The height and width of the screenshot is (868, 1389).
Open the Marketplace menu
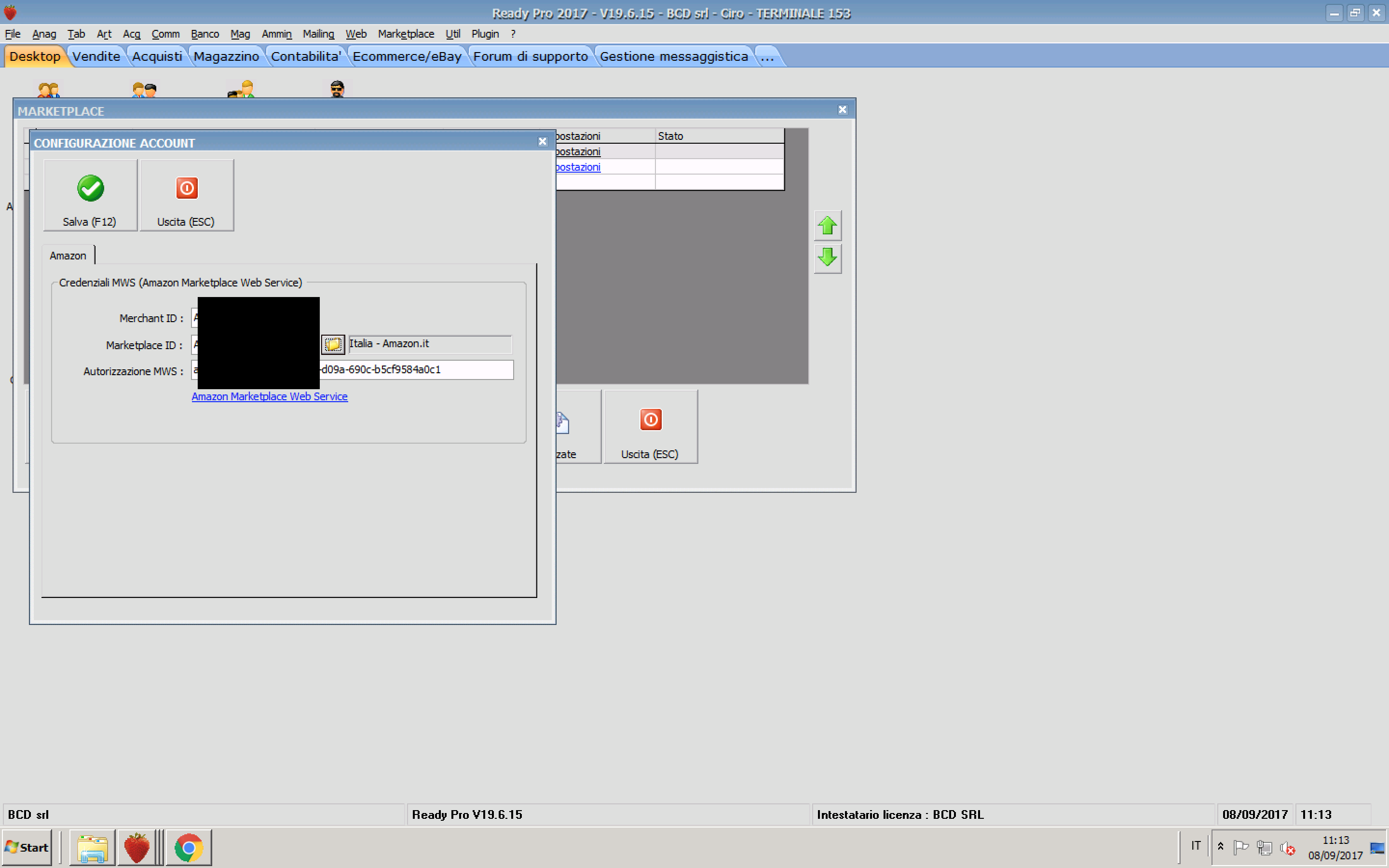[406, 34]
